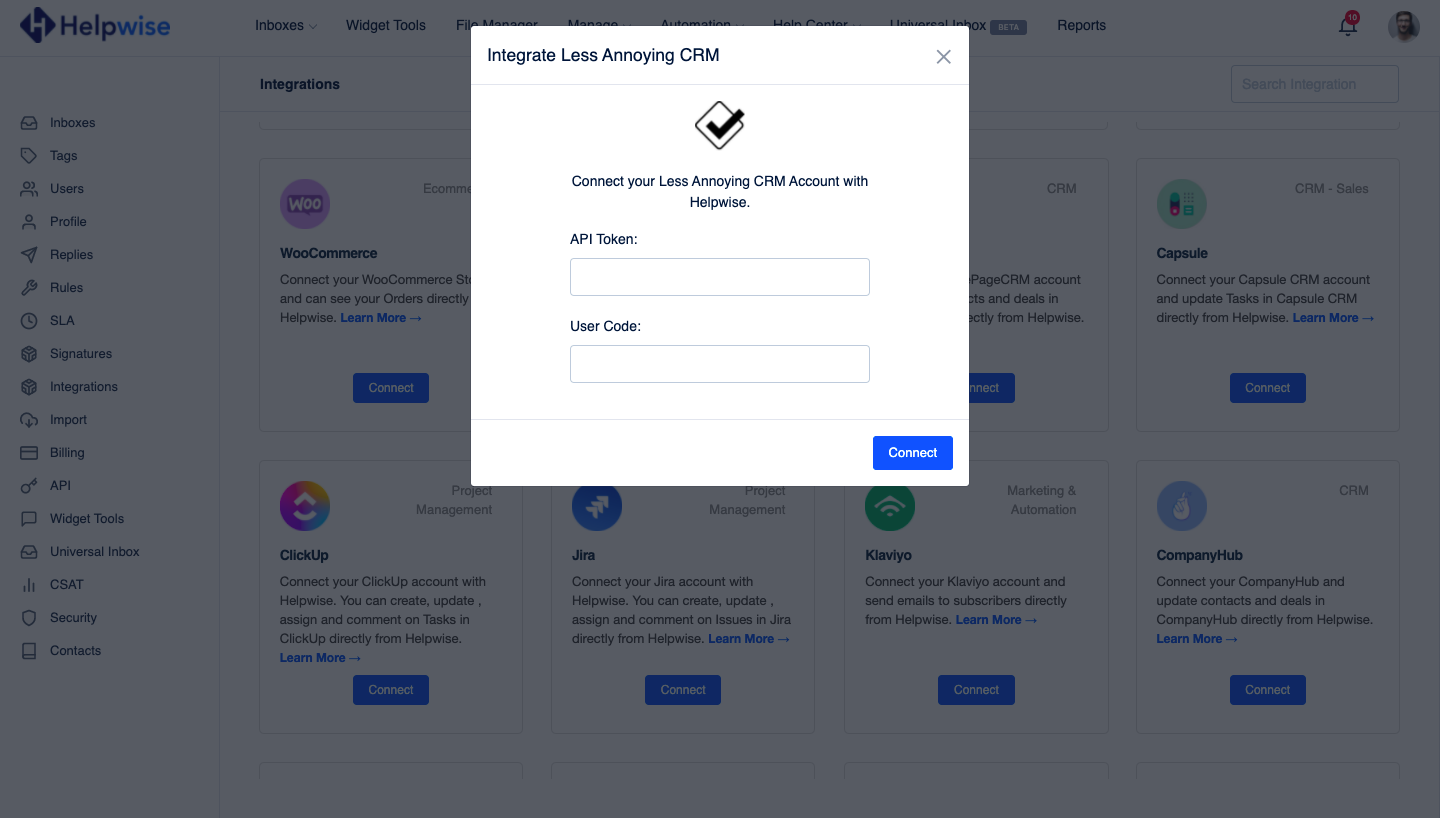Select the Jira integration logo
Image resolution: width=1440 pixels, height=818 pixels.
pos(597,506)
